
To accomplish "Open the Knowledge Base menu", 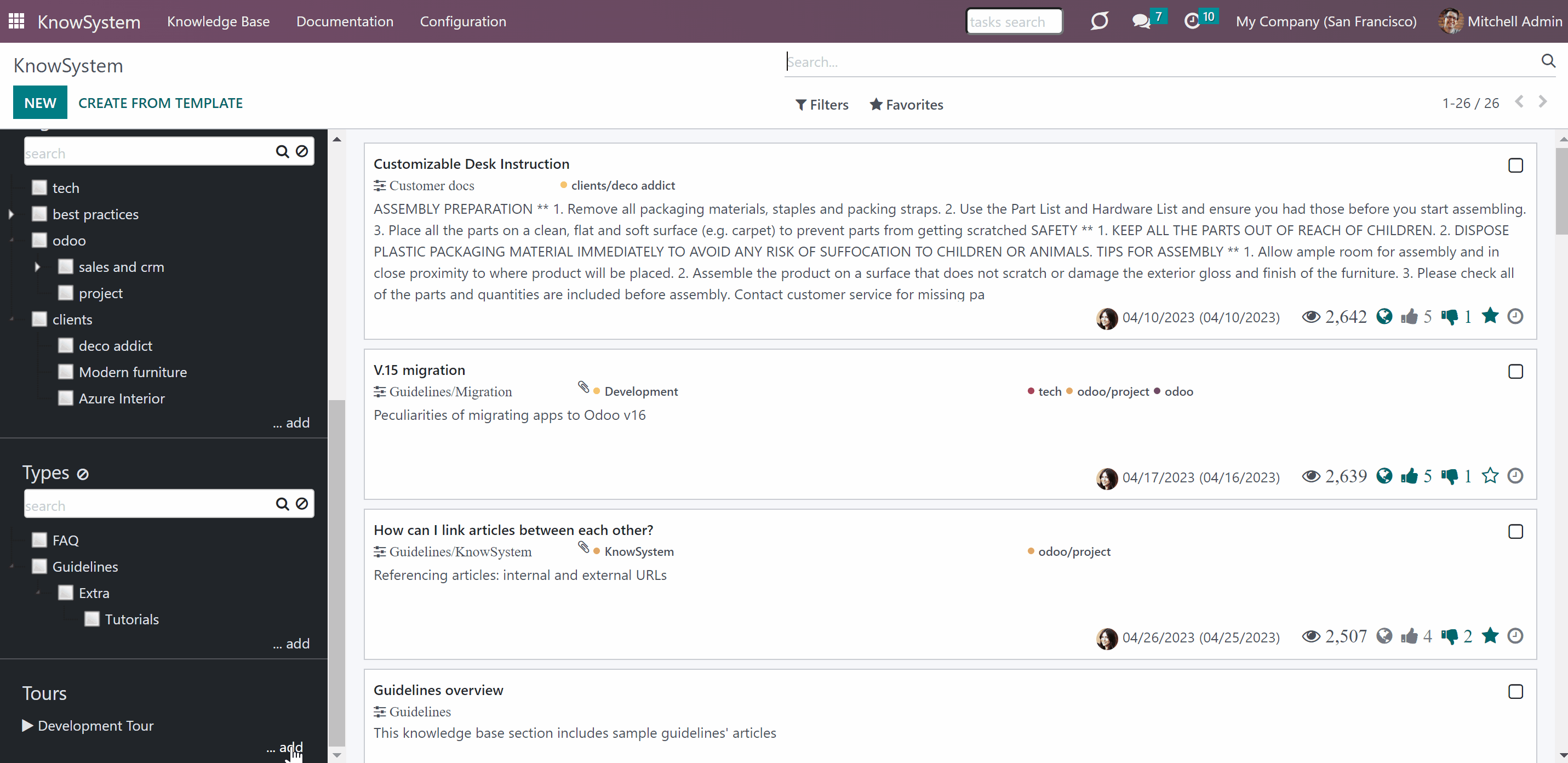I will point(219,21).
